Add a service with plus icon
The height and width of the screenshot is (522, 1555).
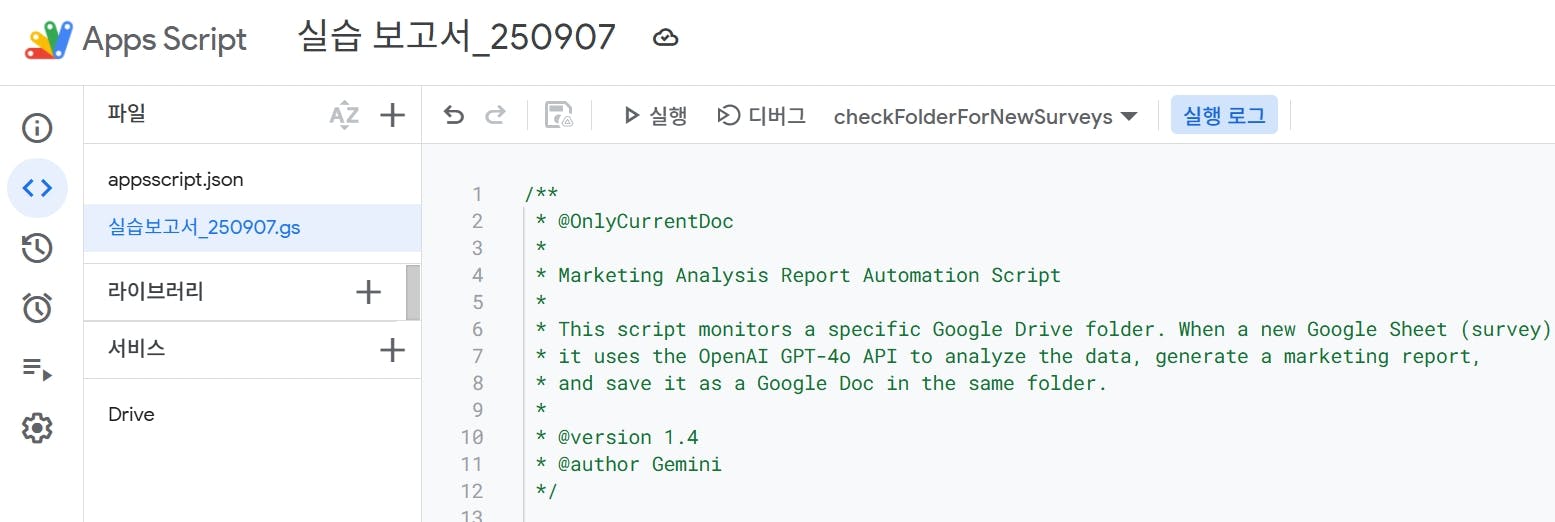click(x=393, y=349)
